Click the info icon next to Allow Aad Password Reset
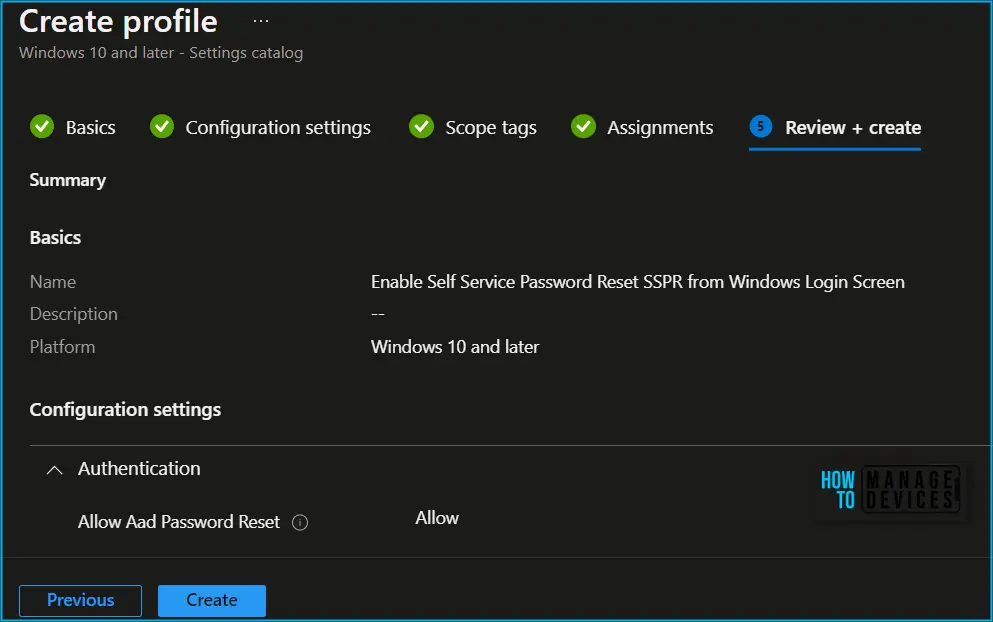Viewport: 993px width, 622px height. click(x=300, y=523)
